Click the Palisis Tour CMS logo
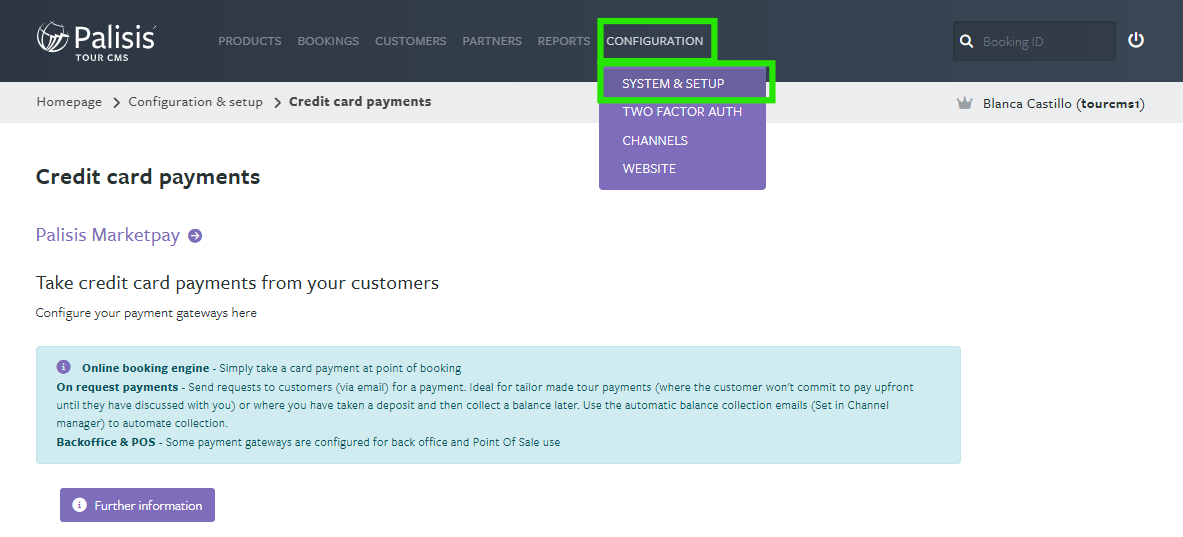 96,41
